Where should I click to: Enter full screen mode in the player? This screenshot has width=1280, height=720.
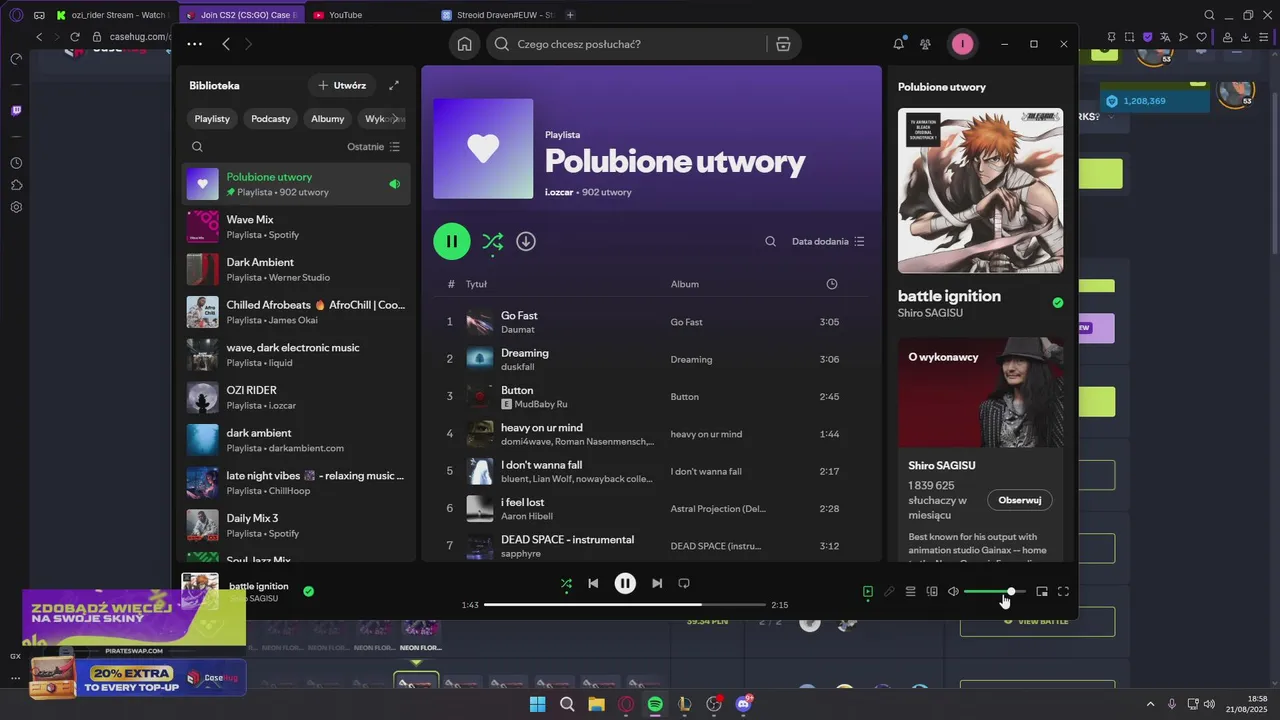pyautogui.click(x=1063, y=592)
